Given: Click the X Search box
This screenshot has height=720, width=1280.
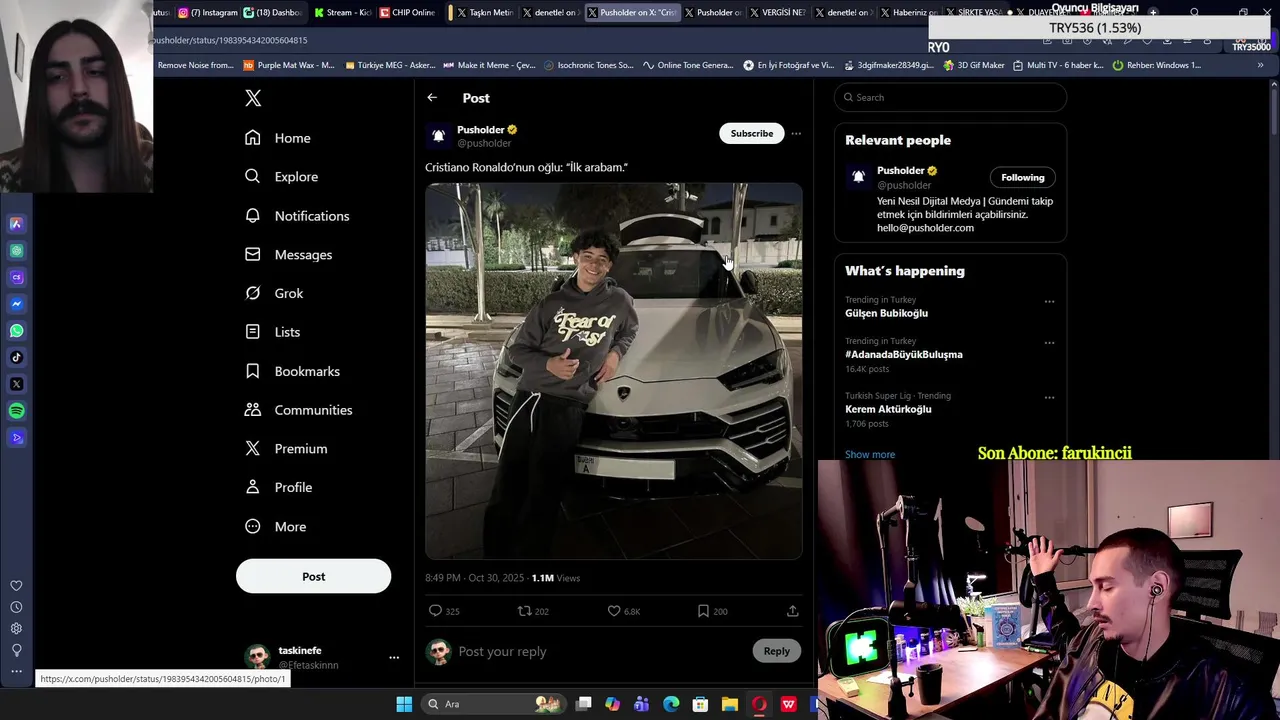Looking at the screenshot, I should tap(951, 97).
